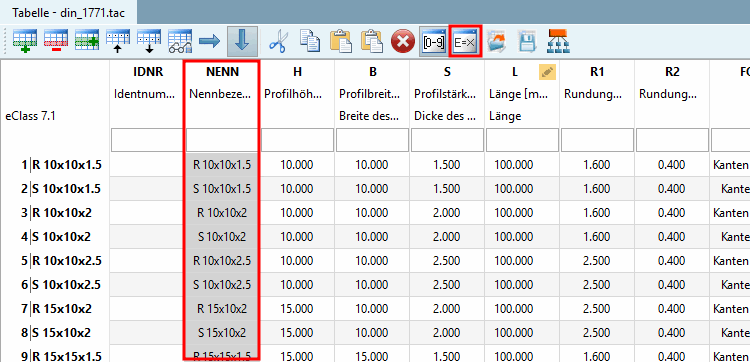Viewport: 750px width, 362px height.
Task: Set the cursor direction to the right arrow
Action: coord(210,42)
